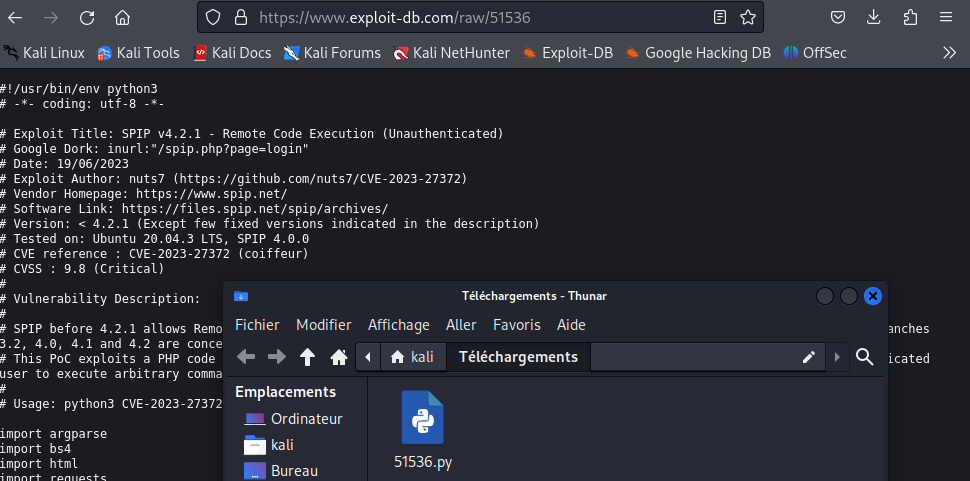Open Favoris menu in Thunar

point(517,325)
